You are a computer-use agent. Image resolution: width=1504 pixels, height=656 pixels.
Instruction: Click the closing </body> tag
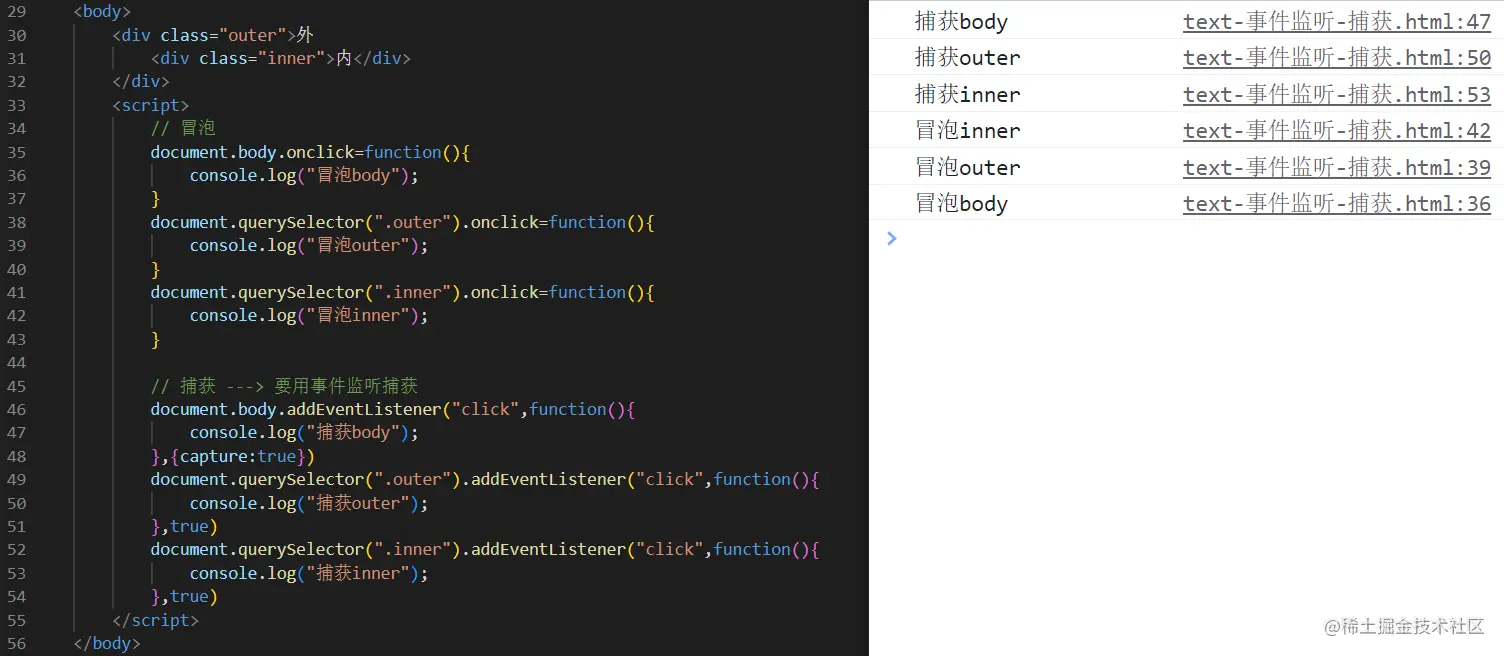click(x=107, y=643)
